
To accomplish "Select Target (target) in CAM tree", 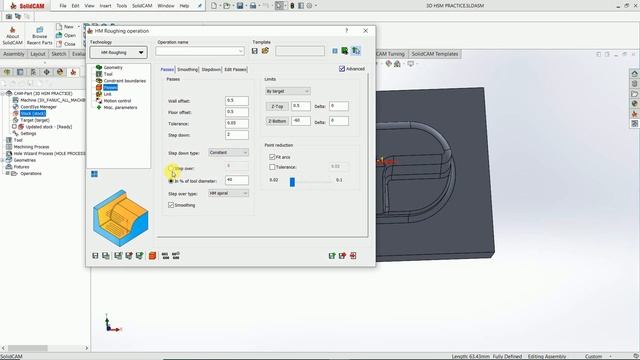I will coord(35,120).
